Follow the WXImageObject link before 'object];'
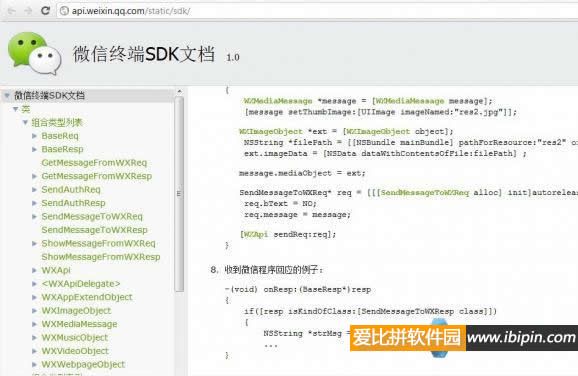 pos(378,132)
